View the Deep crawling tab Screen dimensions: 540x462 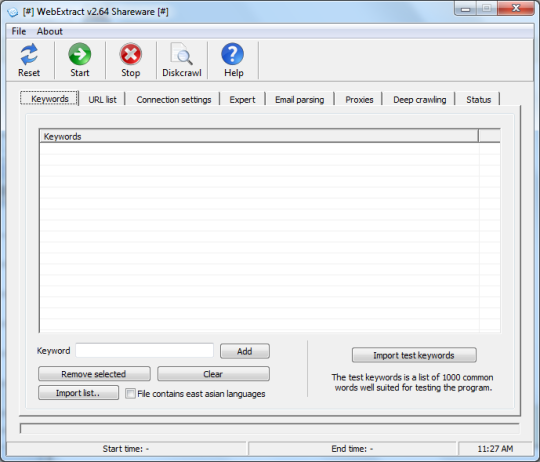(419, 99)
